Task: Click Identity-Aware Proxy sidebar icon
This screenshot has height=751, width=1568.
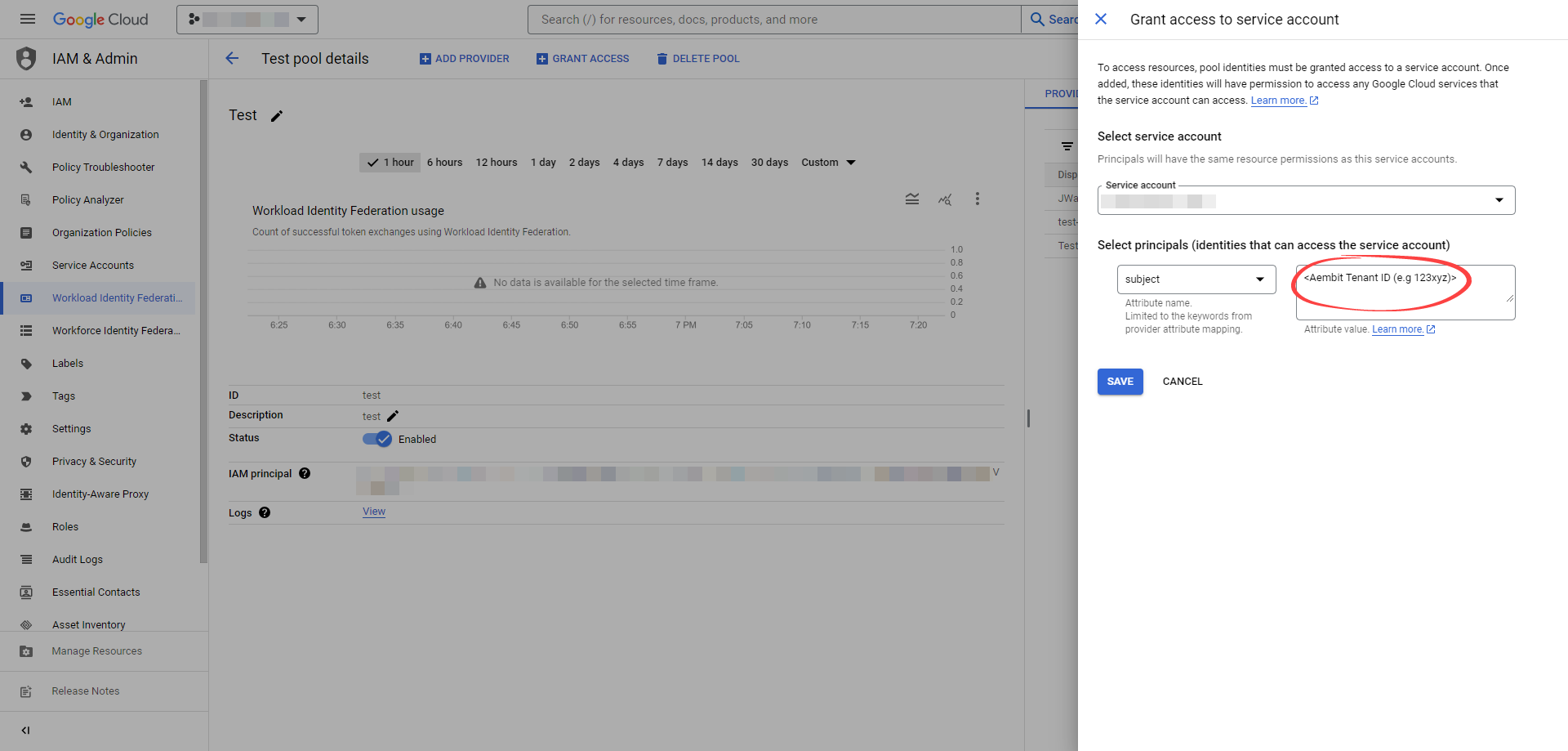Action: pos(26,494)
